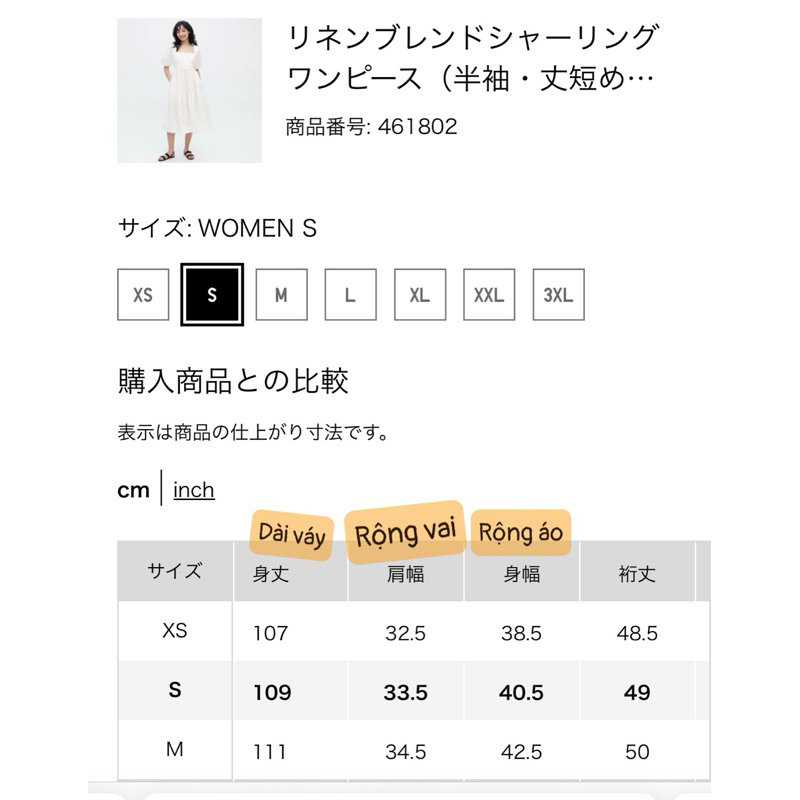Viewport: 800px width, 800px height.
Task: Select cm unit toggle
Action: coord(133,490)
